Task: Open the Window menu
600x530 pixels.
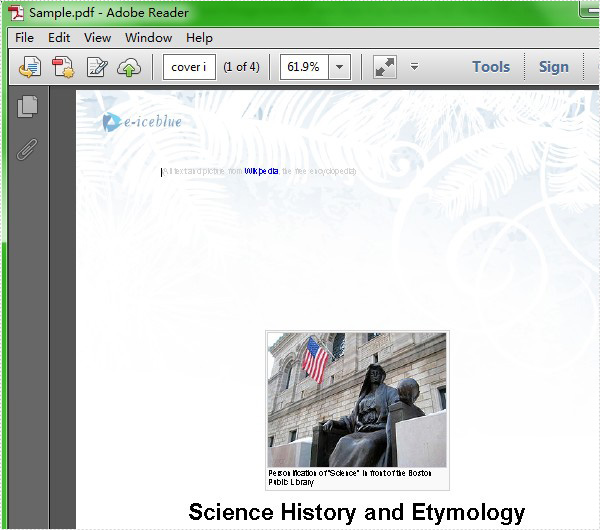Action: coord(148,38)
